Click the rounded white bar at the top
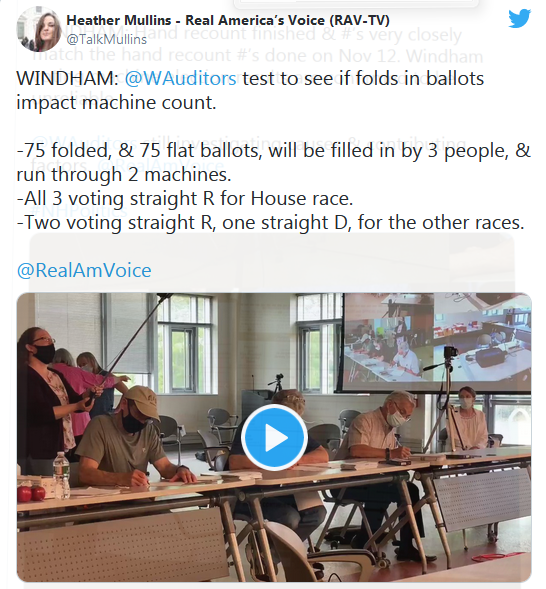 tap(356, 3)
